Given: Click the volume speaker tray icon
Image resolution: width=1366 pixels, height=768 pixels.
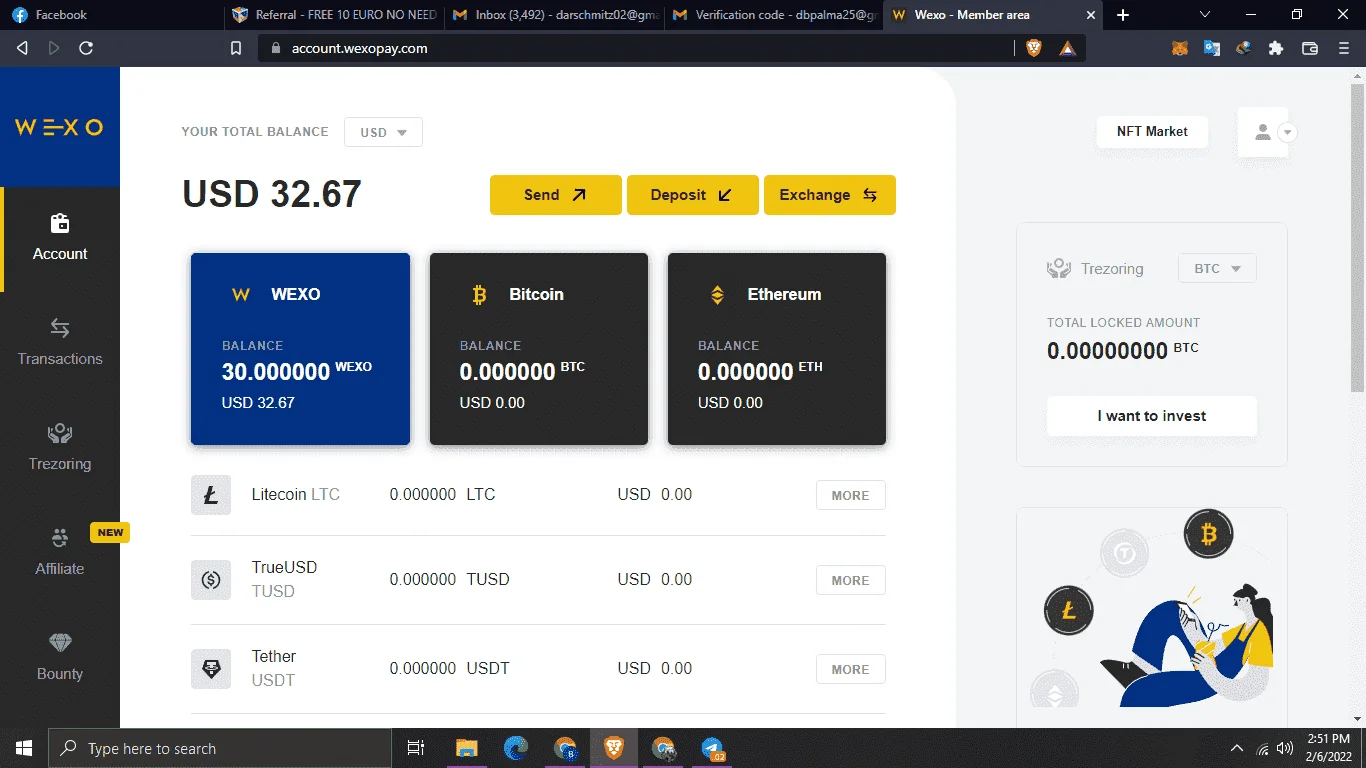Looking at the screenshot, I should point(1285,748).
